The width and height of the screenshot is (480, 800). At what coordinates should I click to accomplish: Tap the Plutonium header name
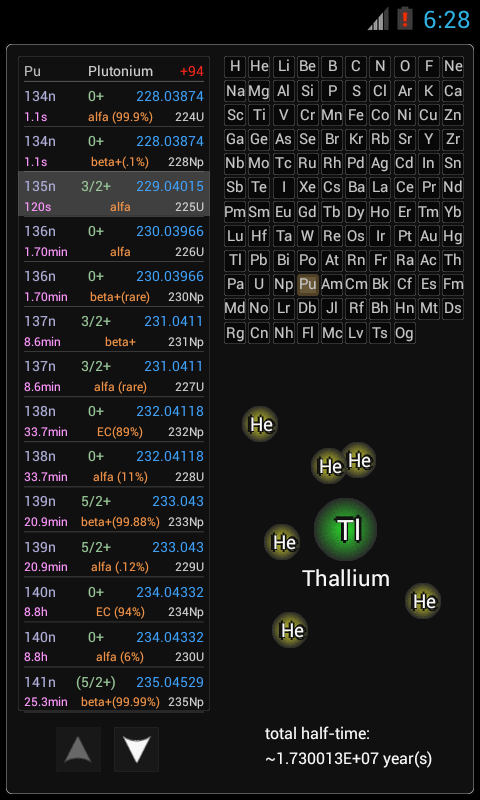point(120,71)
